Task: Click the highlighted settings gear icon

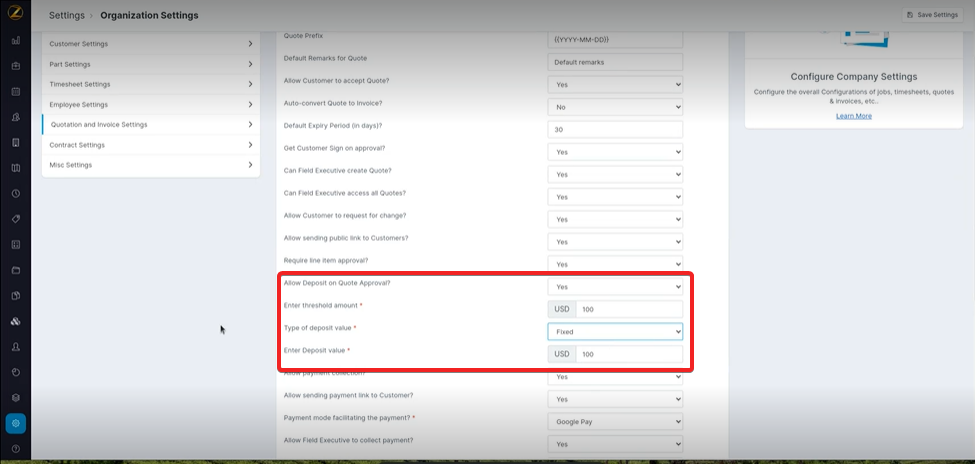Action: (16, 423)
